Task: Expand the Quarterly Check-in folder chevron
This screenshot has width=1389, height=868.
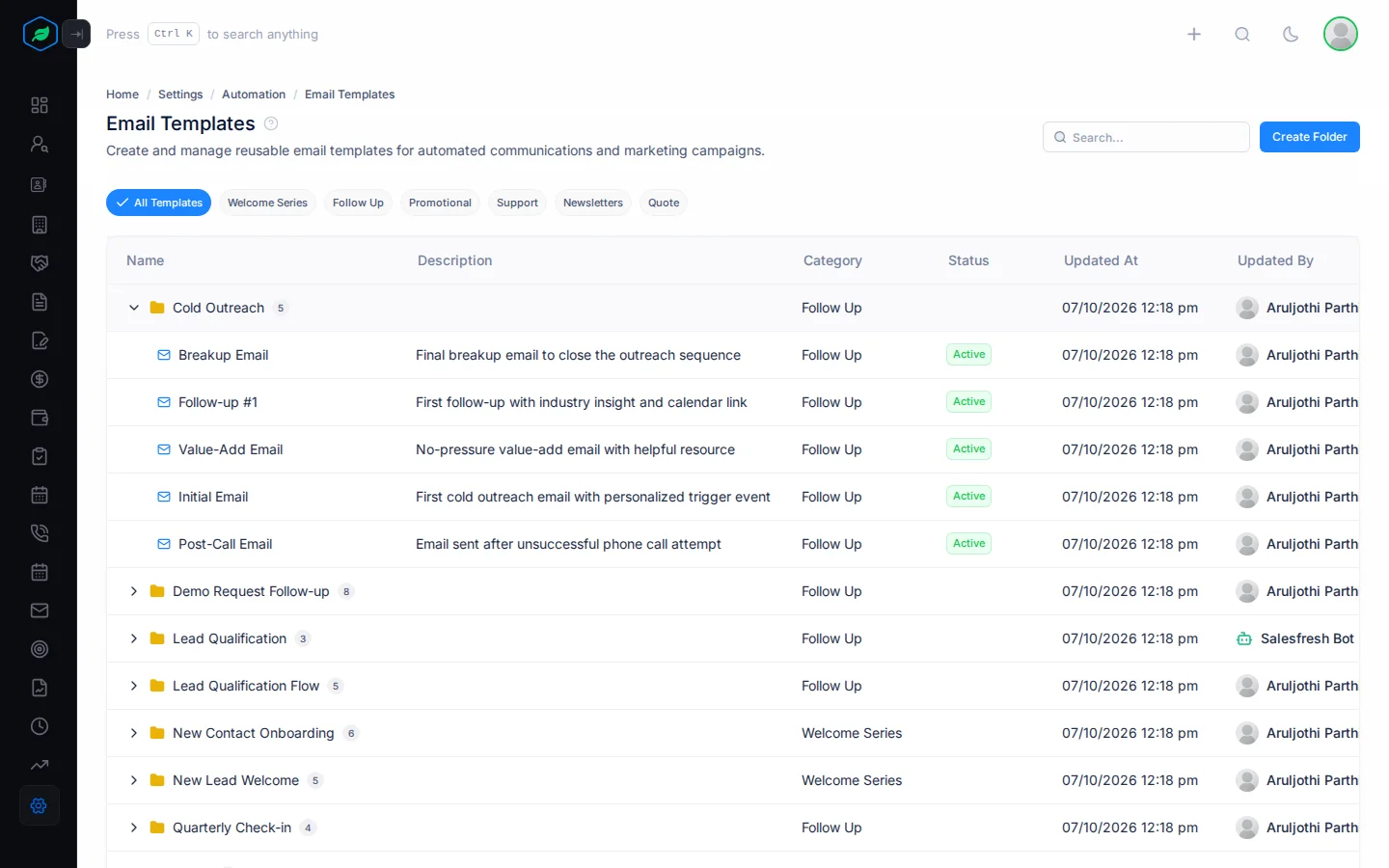Action: (x=134, y=827)
